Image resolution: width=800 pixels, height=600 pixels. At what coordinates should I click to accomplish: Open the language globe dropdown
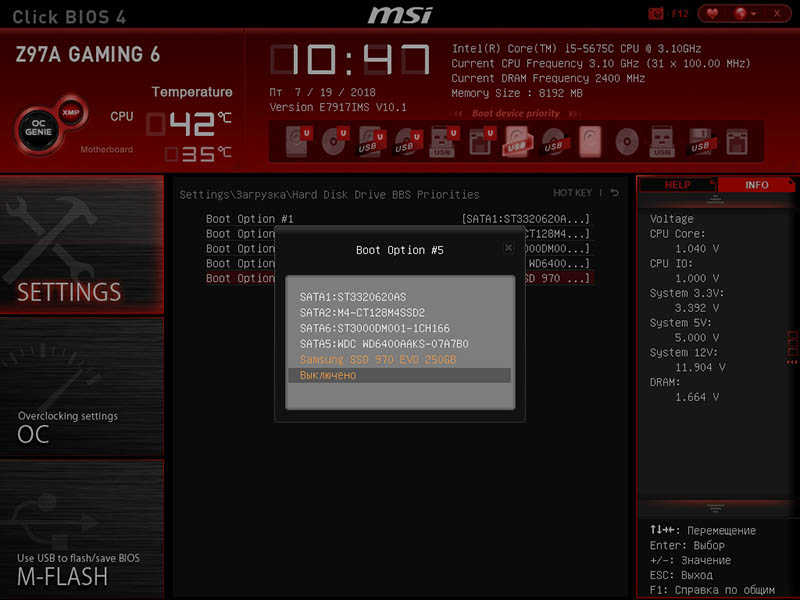point(744,14)
